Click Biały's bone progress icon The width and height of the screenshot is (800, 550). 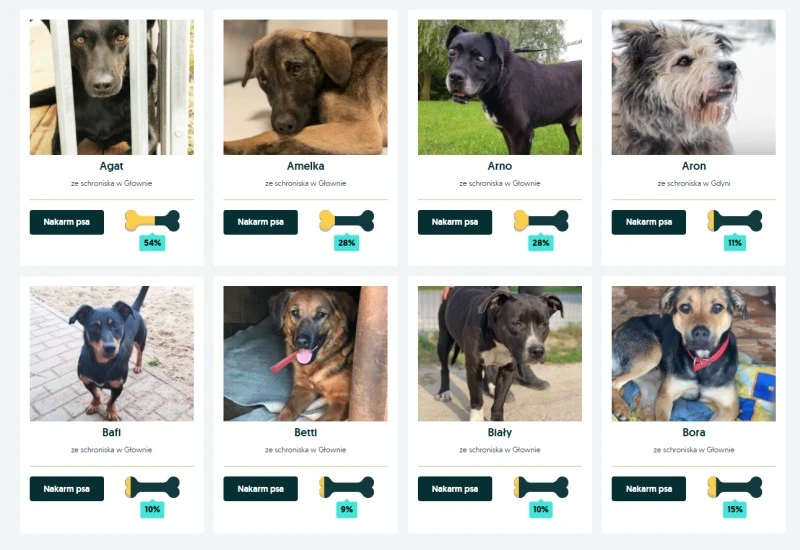[541, 487]
